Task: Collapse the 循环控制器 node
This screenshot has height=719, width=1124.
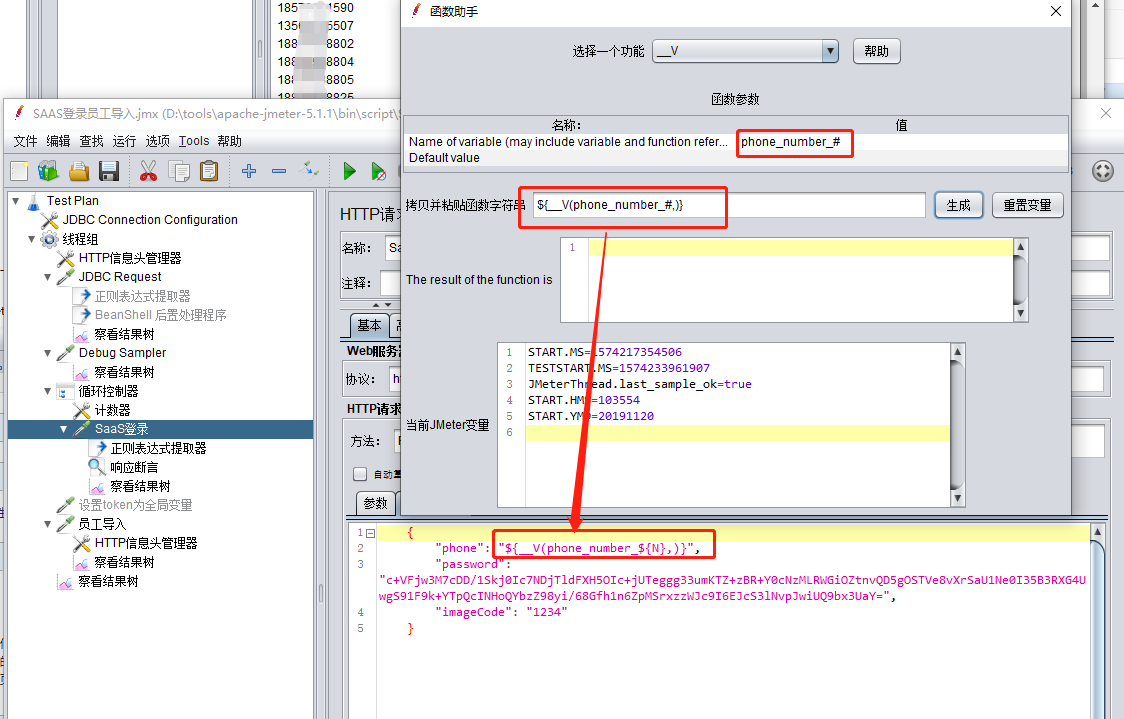Action: click(47, 391)
